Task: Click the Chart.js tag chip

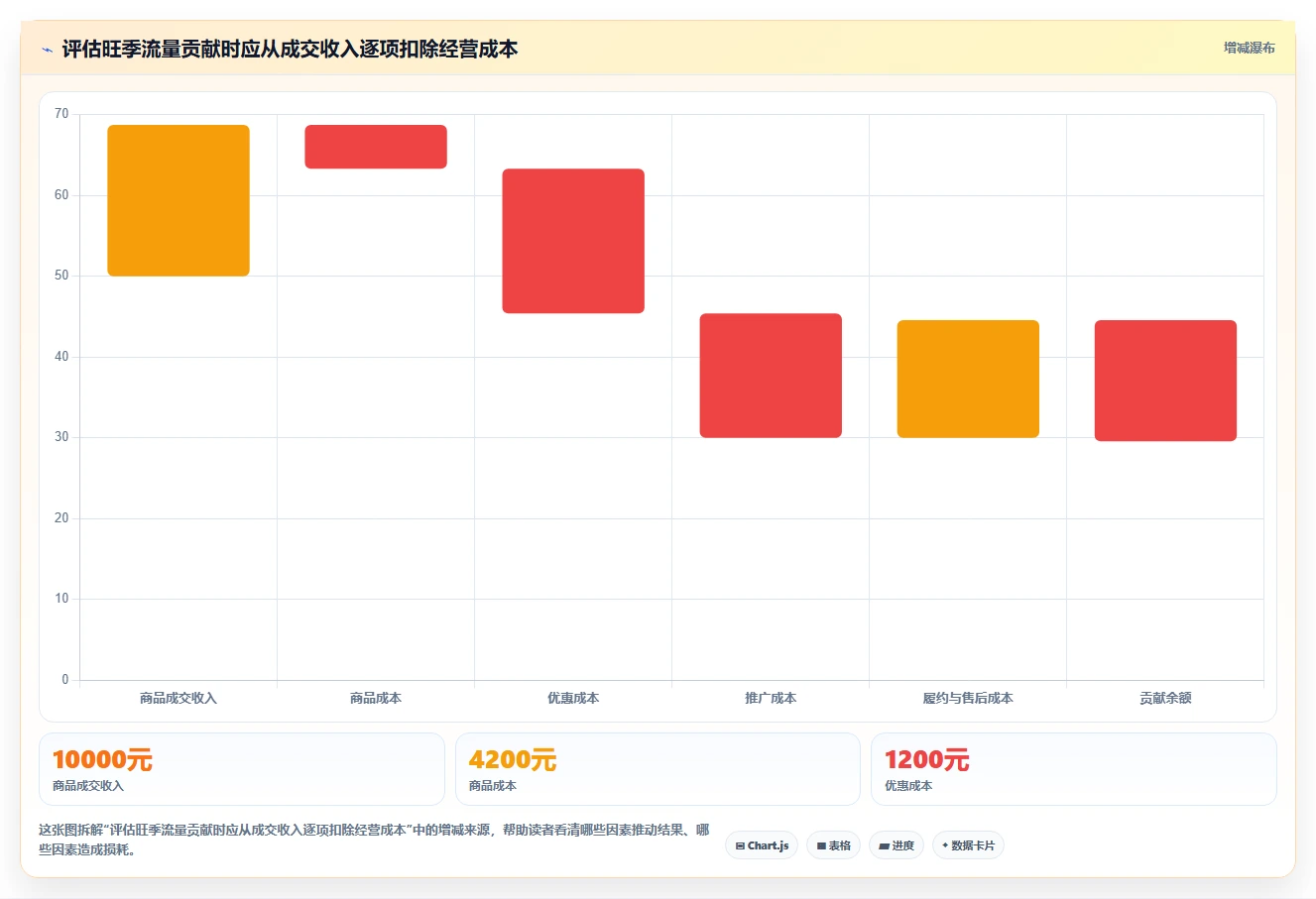Action: (x=762, y=845)
